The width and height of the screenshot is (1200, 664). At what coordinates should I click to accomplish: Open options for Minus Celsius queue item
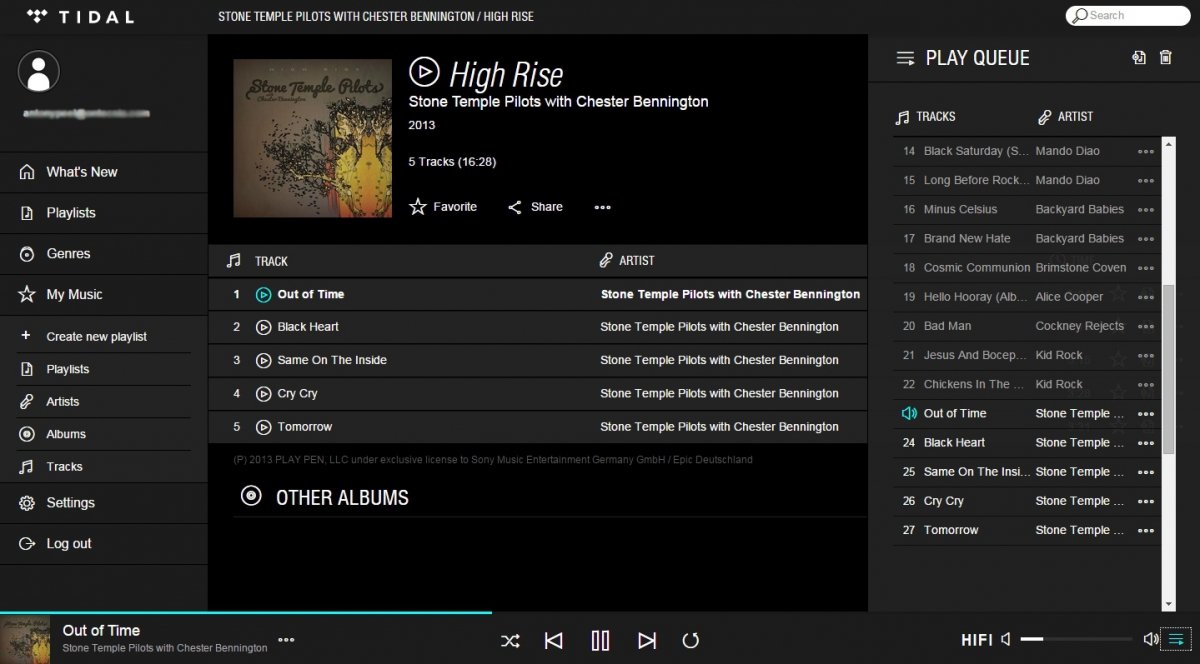[1146, 210]
